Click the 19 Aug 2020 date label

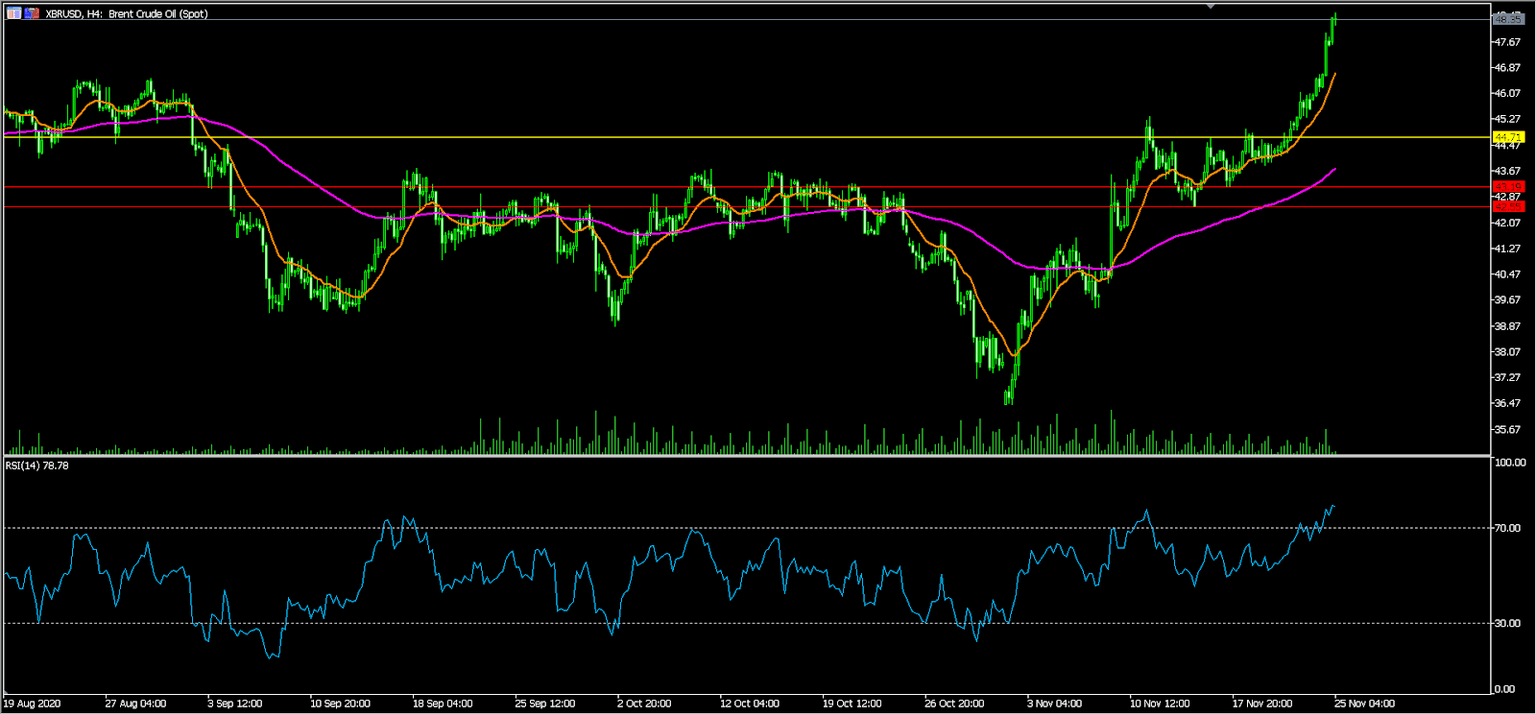coord(32,703)
